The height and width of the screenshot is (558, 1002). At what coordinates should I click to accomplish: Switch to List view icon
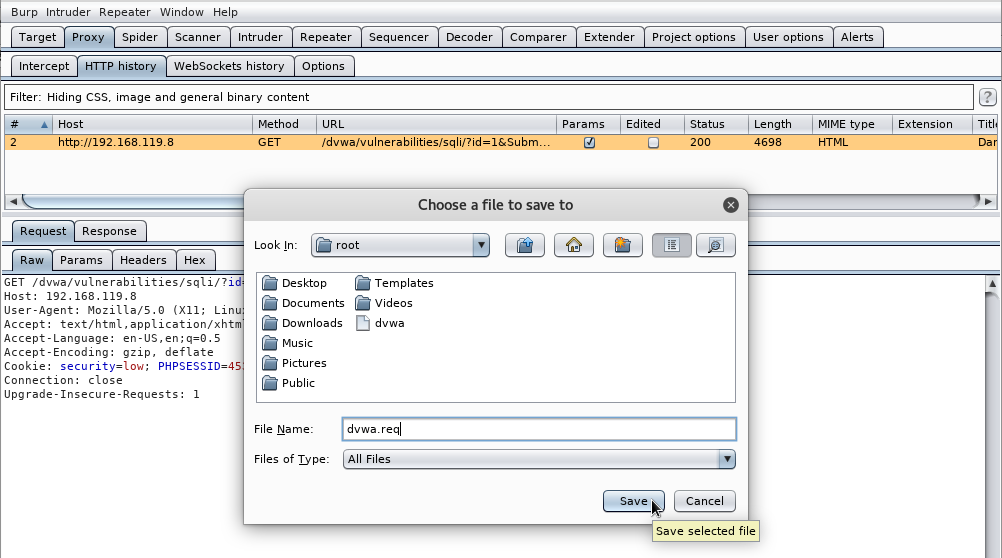pos(671,245)
